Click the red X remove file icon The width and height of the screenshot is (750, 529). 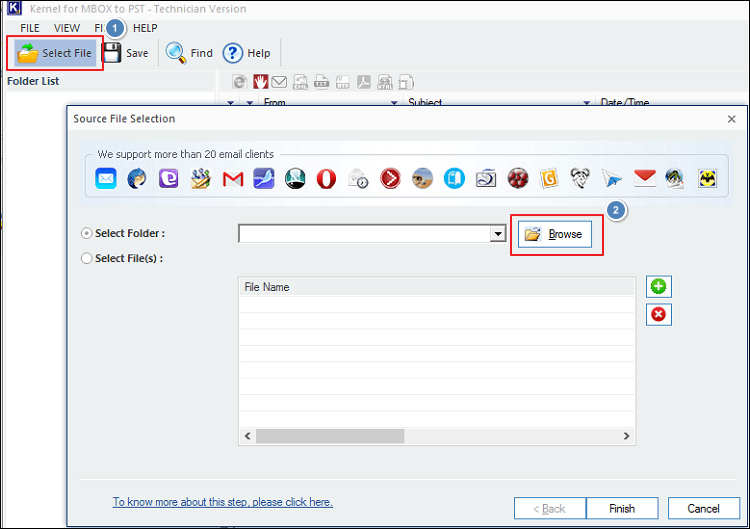pos(659,314)
